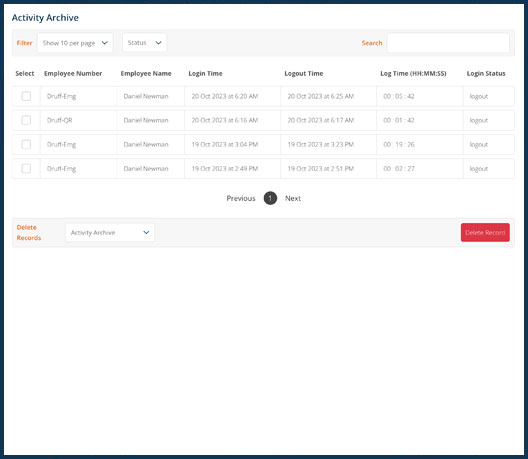Click Login Status column header
This screenshot has height=459, width=528.
[486, 73]
